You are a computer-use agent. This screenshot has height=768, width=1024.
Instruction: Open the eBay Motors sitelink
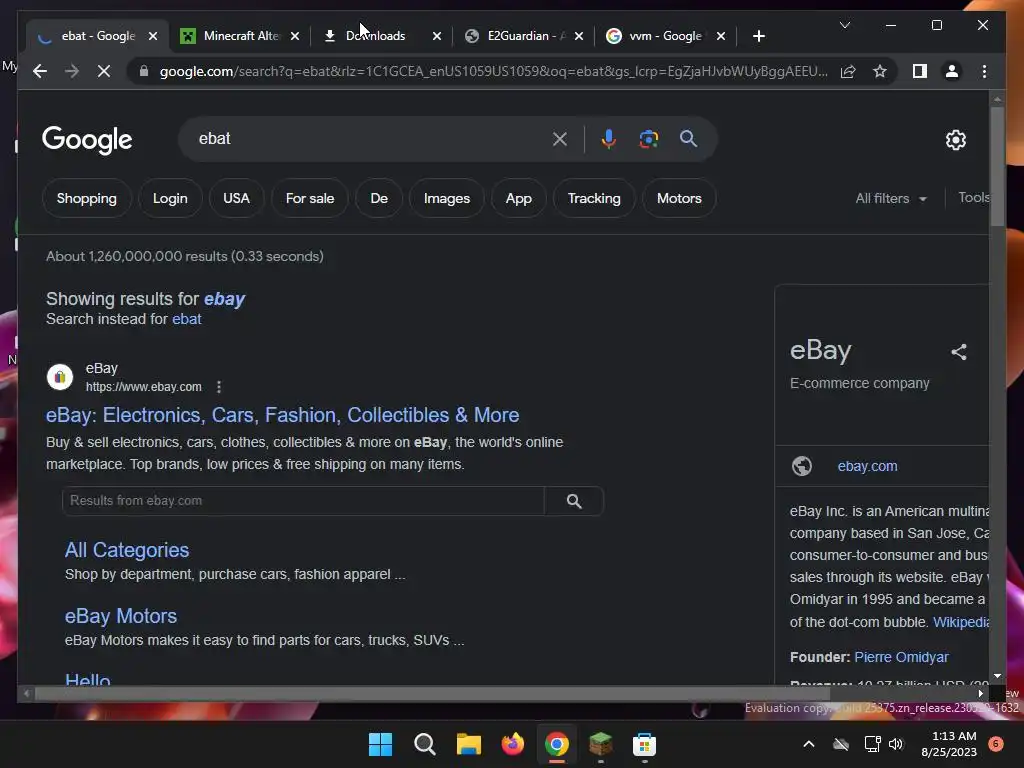pos(121,616)
